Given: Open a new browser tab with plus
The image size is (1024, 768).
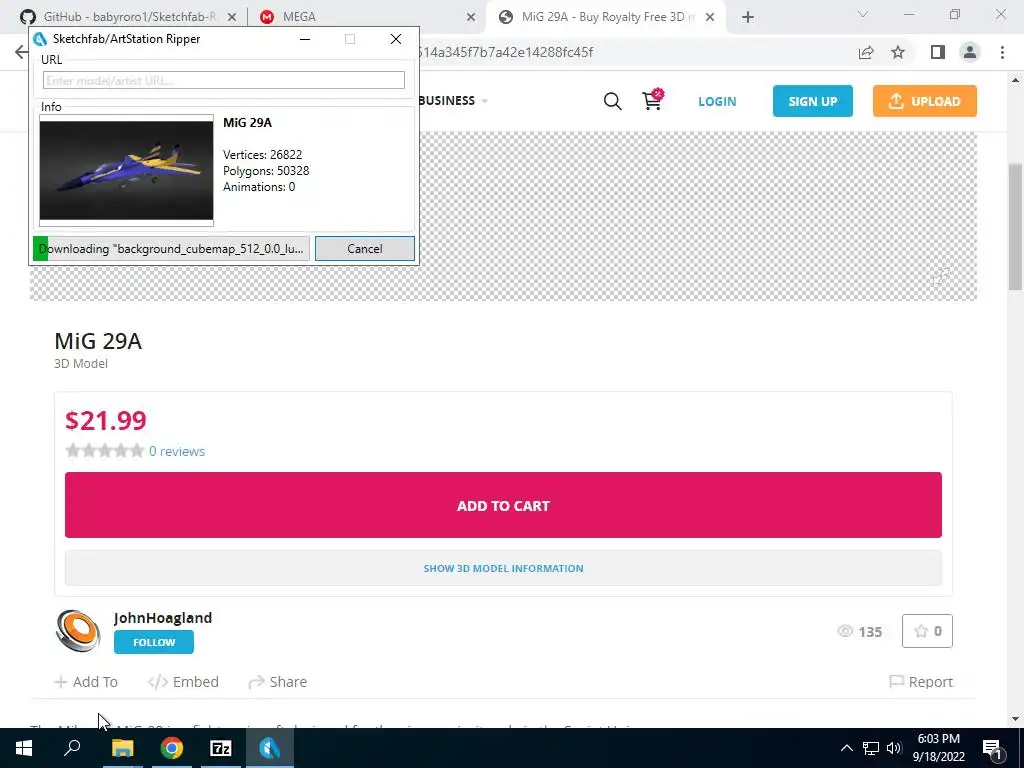Looking at the screenshot, I should (748, 17).
